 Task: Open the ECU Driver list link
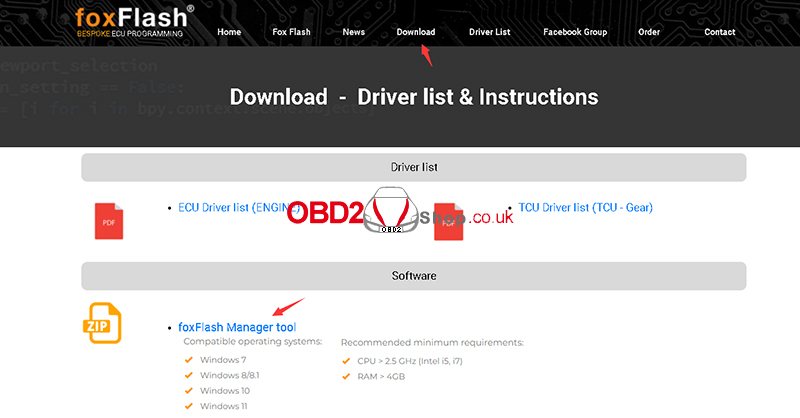(237, 207)
